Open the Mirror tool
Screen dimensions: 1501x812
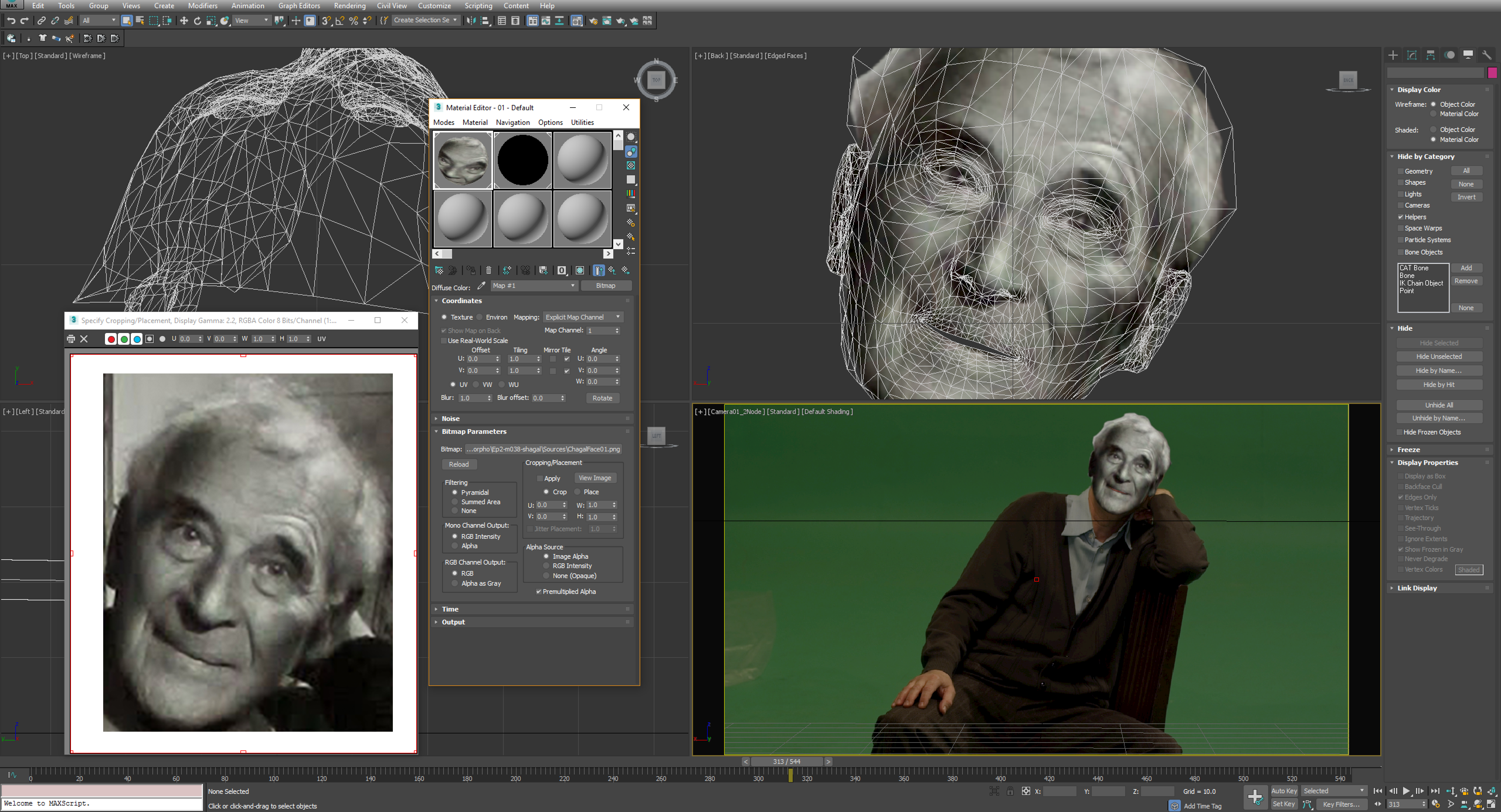pyautogui.click(x=471, y=21)
